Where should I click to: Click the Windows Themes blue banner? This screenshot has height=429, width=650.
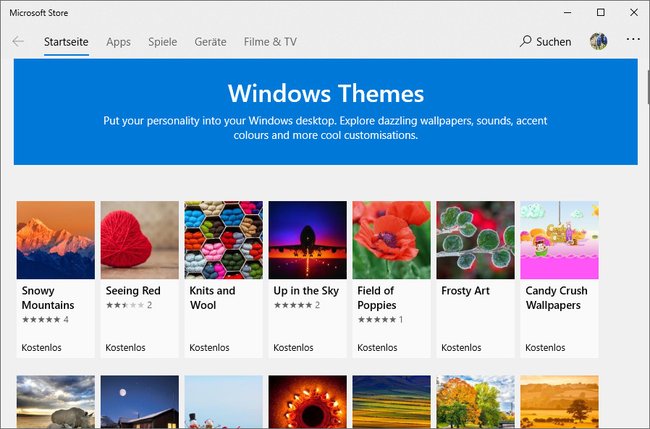326,112
